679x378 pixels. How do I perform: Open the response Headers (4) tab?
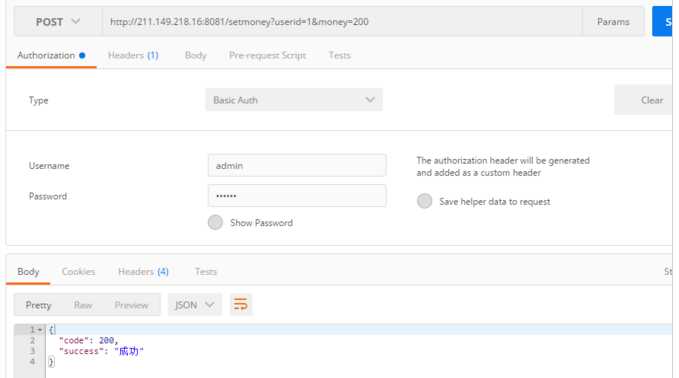point(143,271)
